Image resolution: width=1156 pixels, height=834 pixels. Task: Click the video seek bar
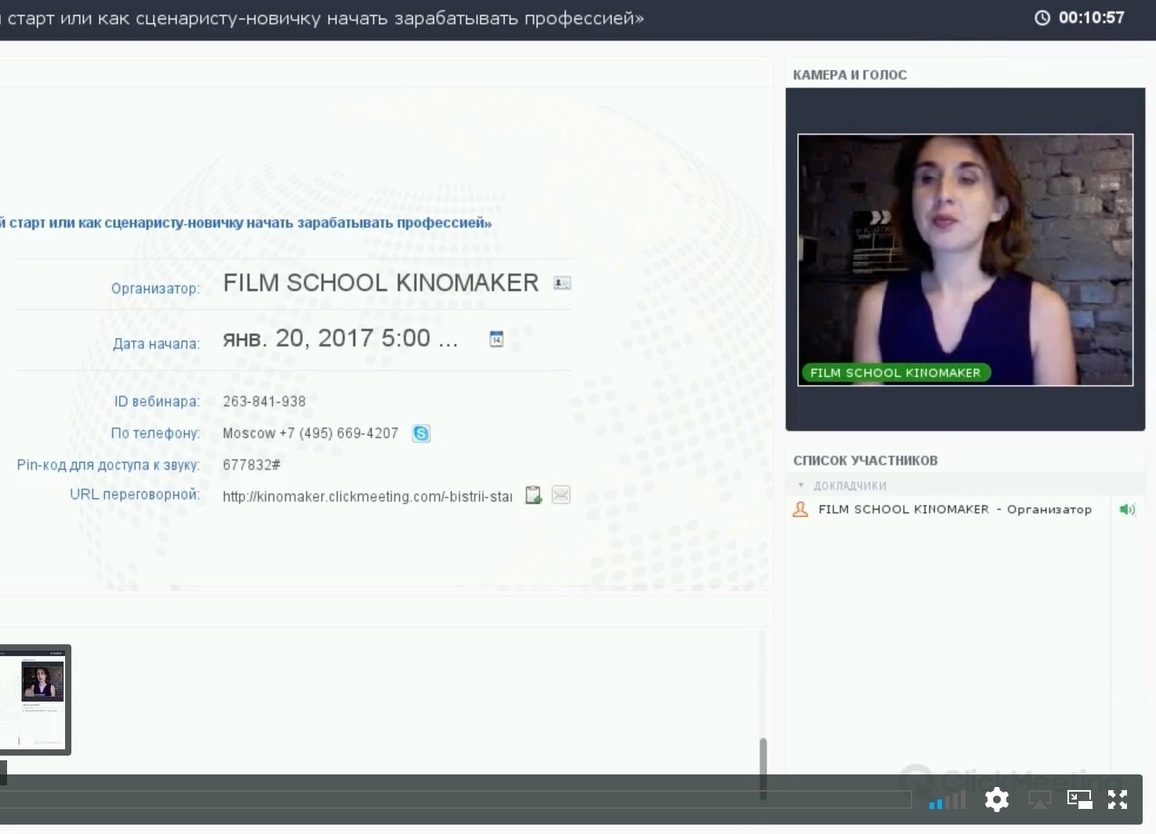[x=456, y=799]
